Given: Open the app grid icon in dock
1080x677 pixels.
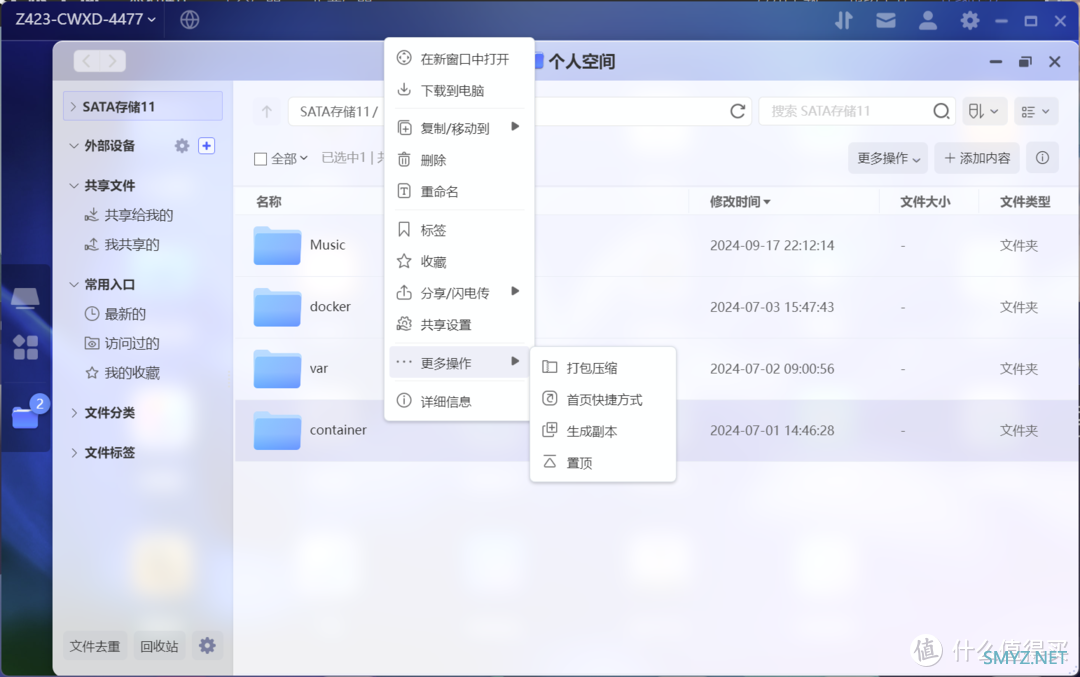Looking at the screenshot, I should pyautogui.click(x=25, y=347).
